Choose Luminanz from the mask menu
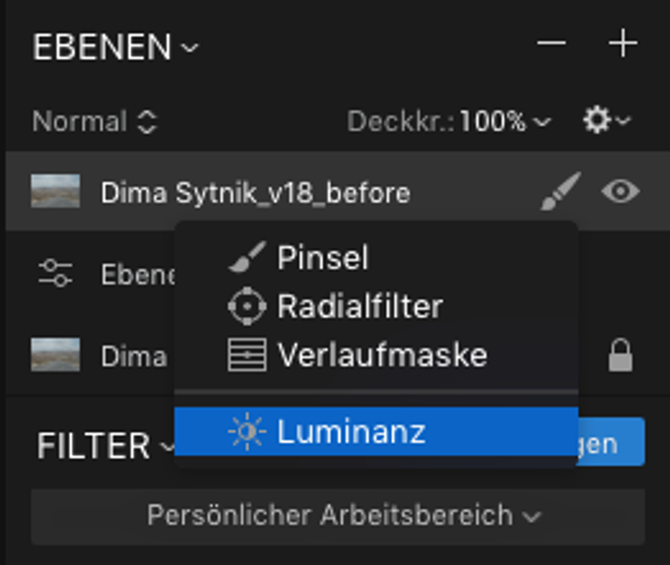The image size is (670, 565). click(376, 432)
